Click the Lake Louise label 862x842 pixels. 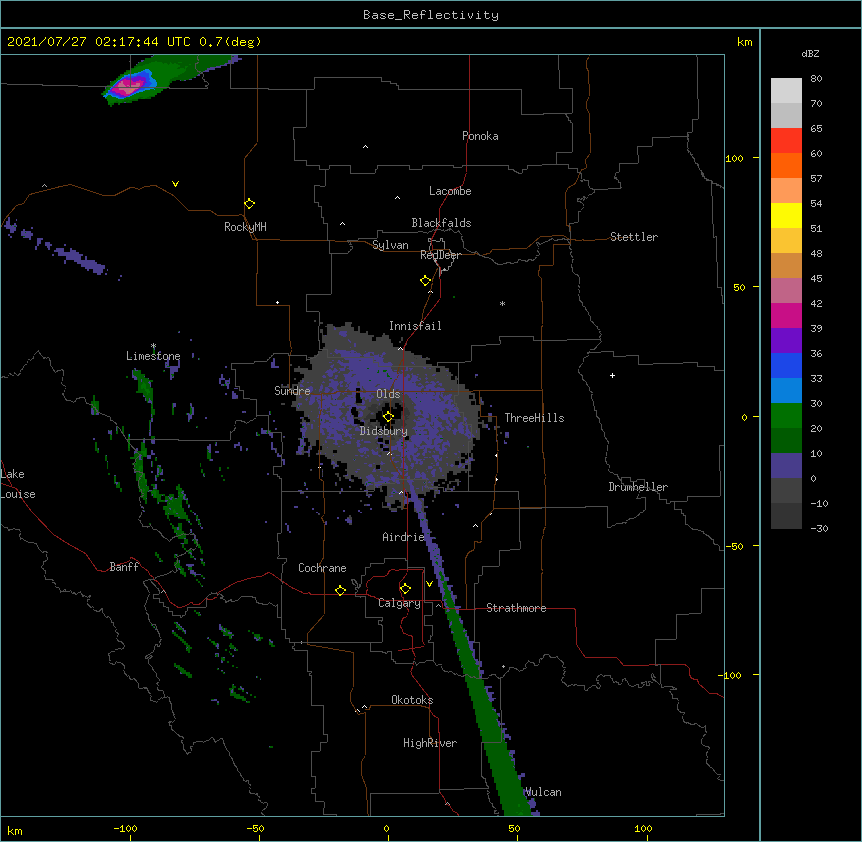tap(18, 484)
